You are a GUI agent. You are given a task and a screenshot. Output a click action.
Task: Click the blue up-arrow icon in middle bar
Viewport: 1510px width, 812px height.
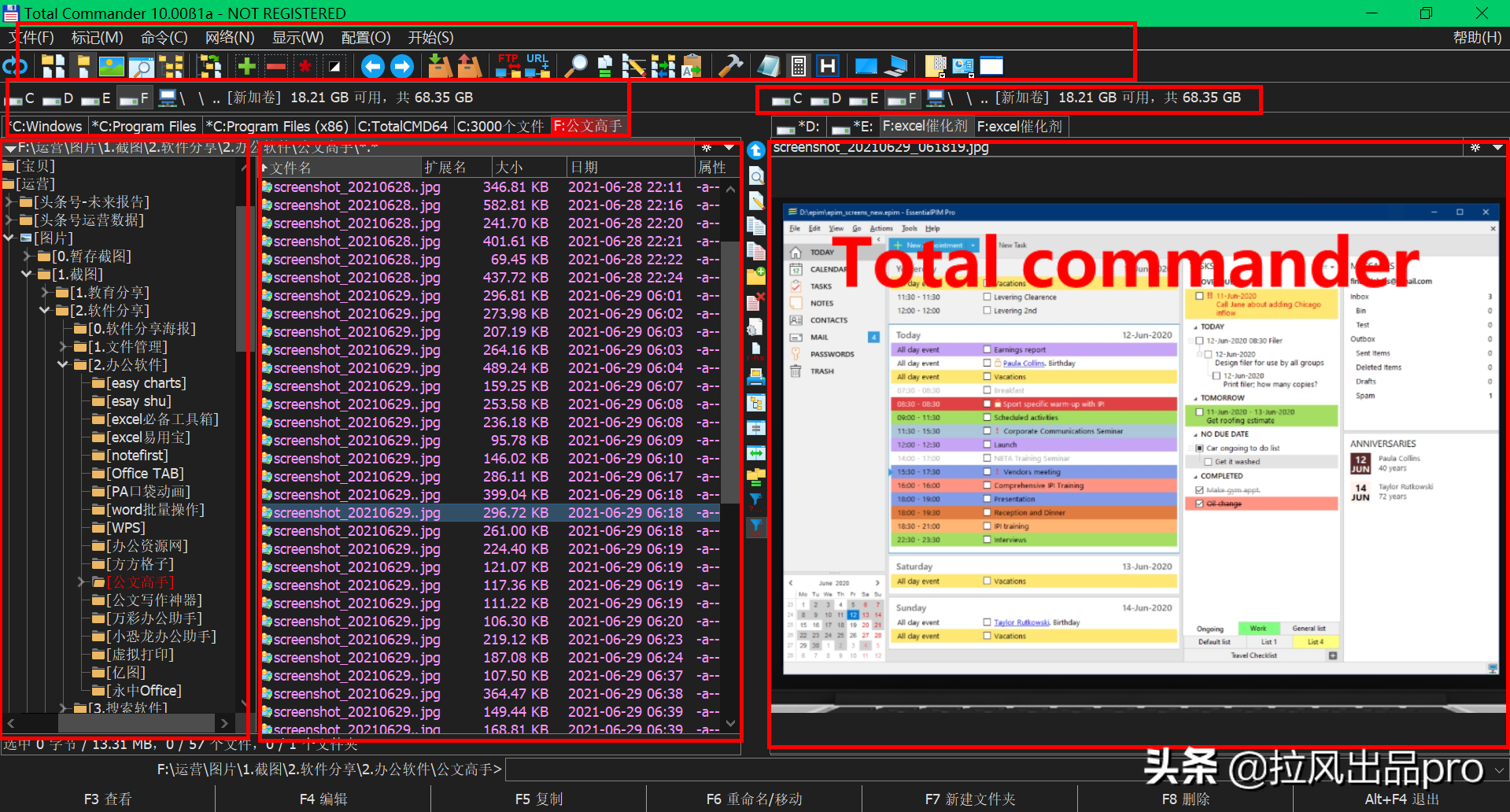coord(755,150)
